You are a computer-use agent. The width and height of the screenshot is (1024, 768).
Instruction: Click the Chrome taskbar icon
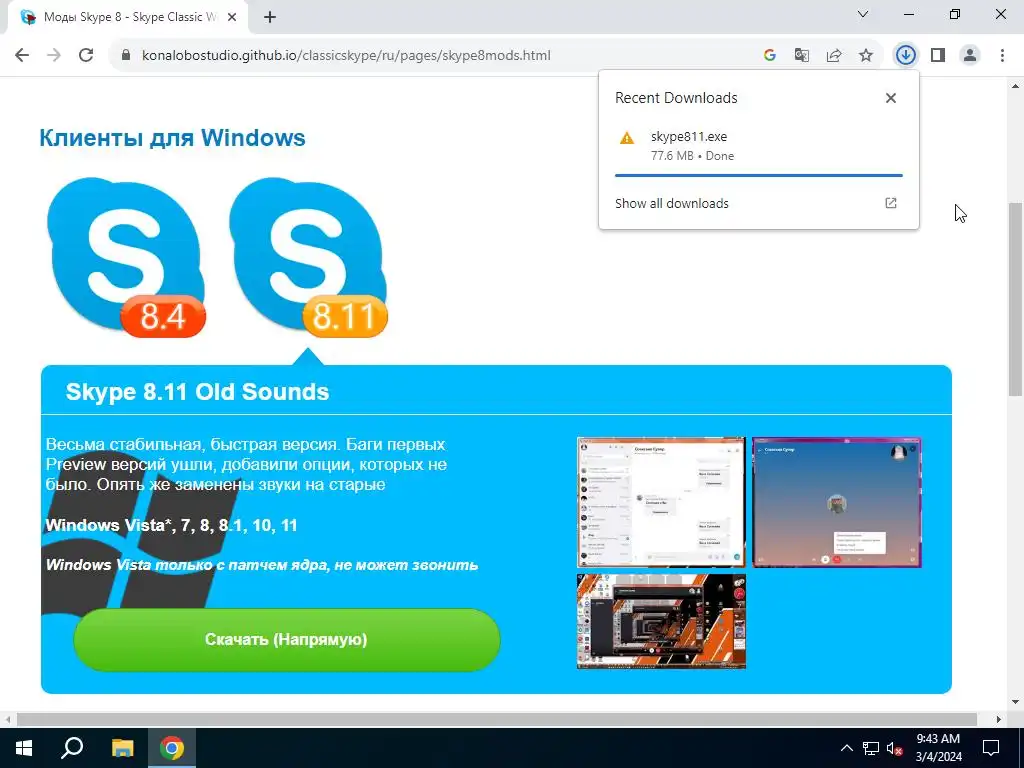point(172,748)
